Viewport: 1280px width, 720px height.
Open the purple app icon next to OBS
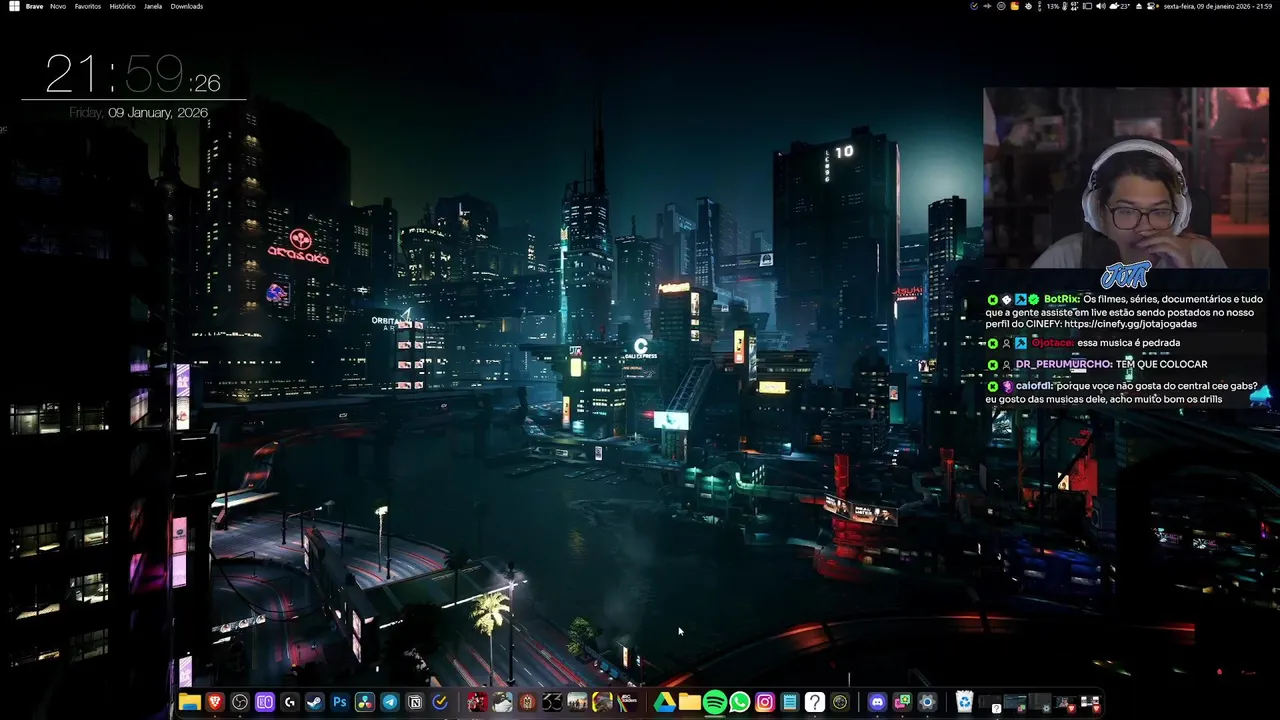(x=265, y=702)
